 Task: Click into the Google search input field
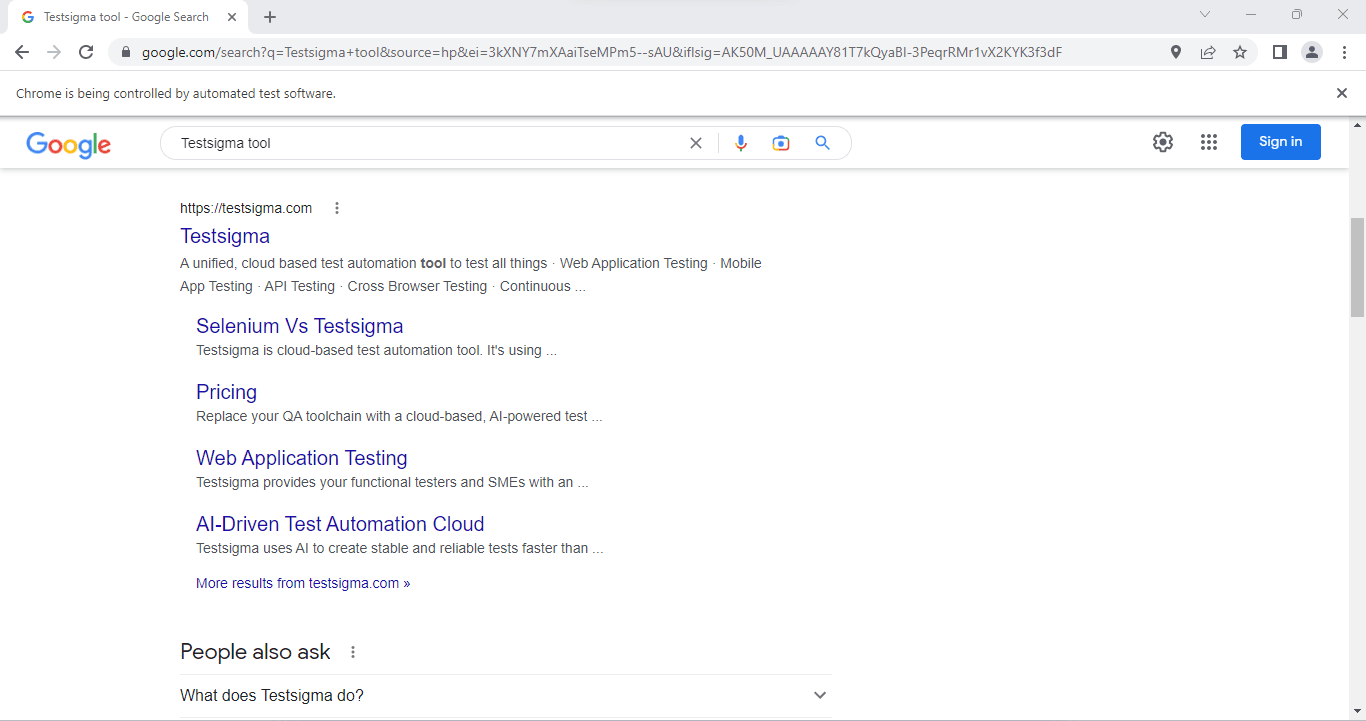tap(420, 143)
